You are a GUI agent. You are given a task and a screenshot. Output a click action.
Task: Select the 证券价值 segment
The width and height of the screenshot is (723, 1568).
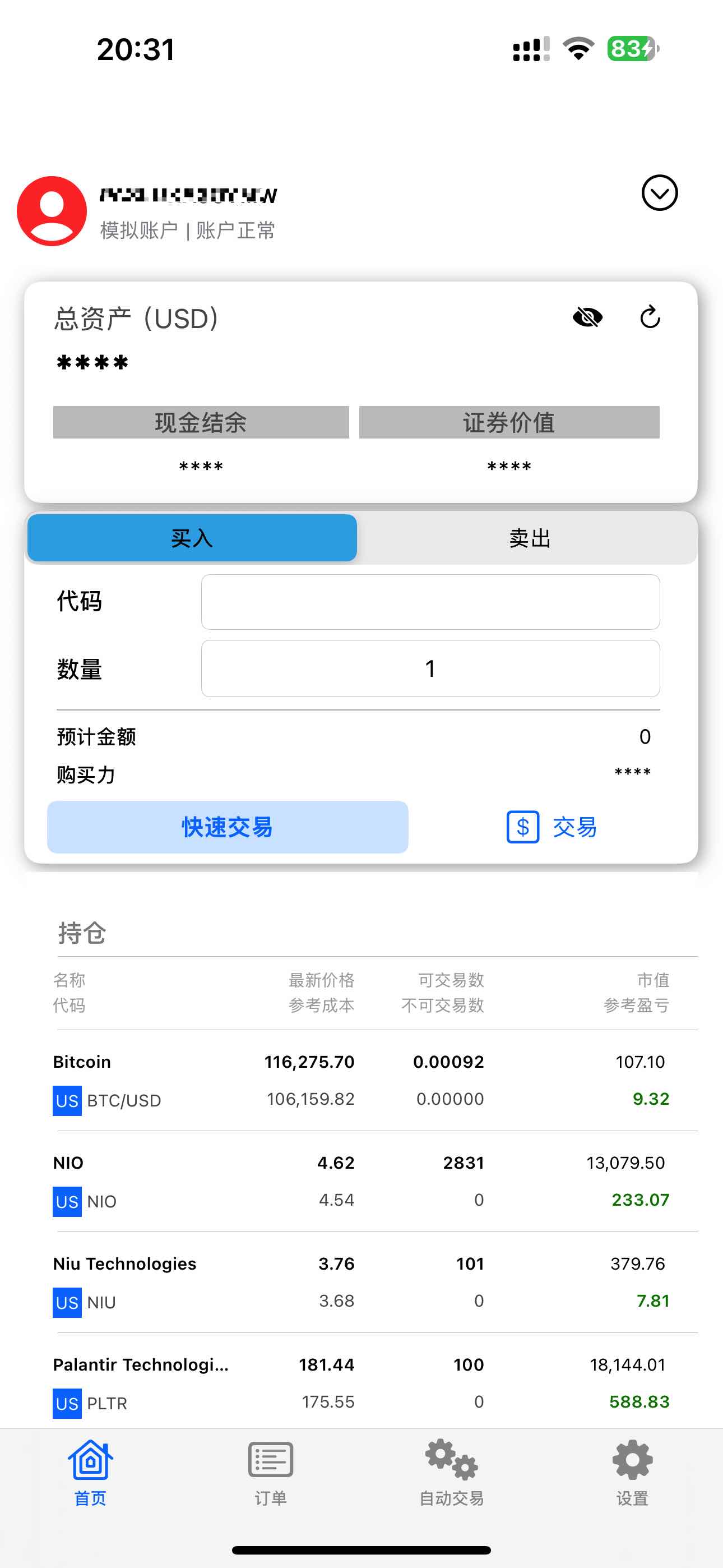coord(509,422)
